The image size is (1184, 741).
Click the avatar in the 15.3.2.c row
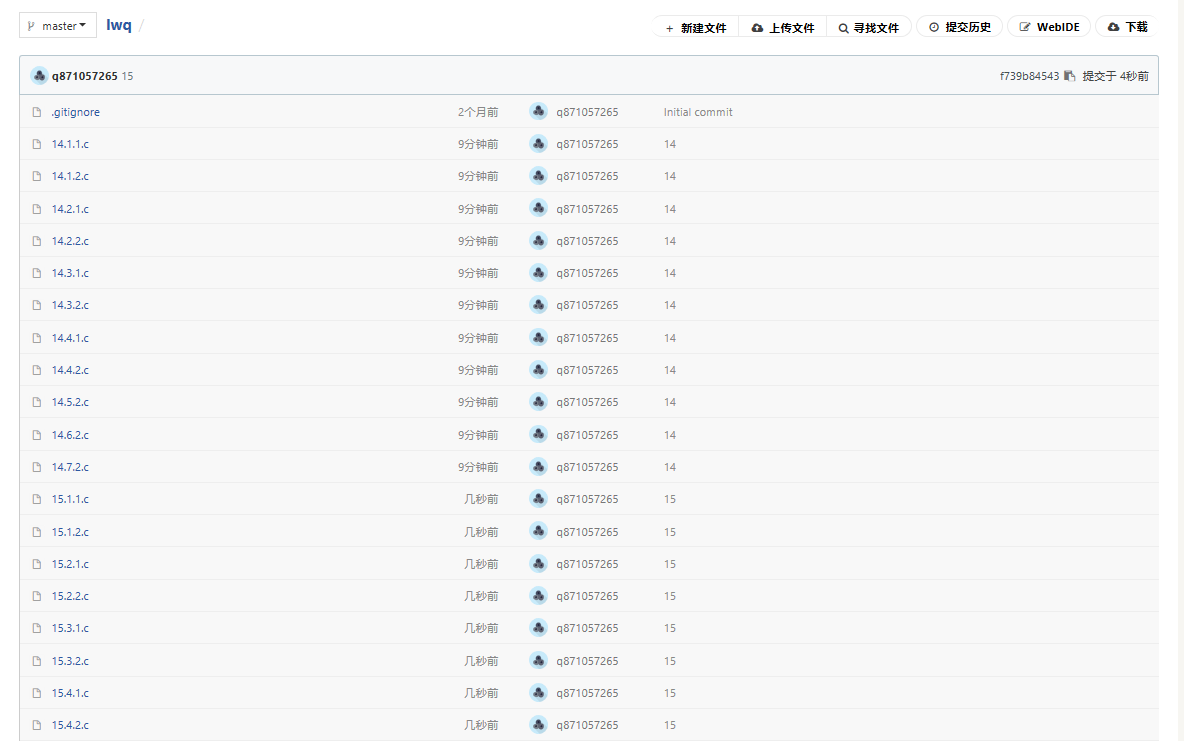click(538, 660)
